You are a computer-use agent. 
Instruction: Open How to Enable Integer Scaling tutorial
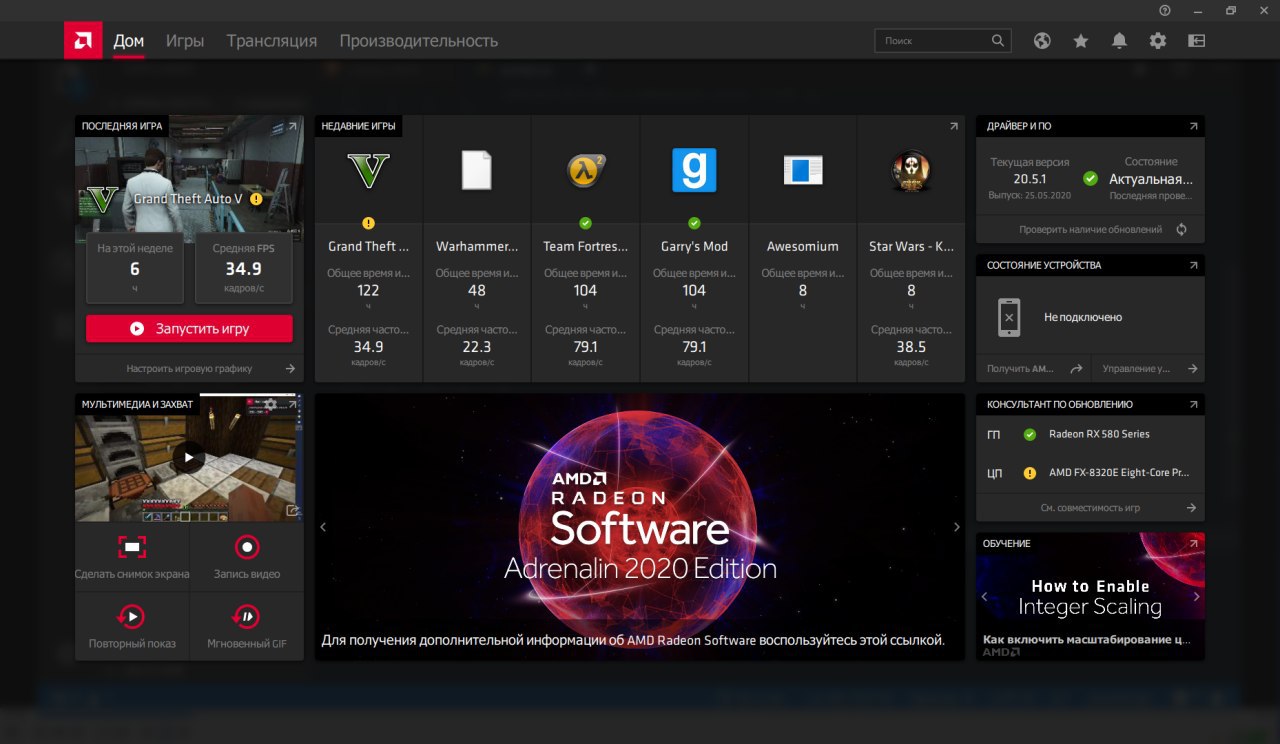1090,597
